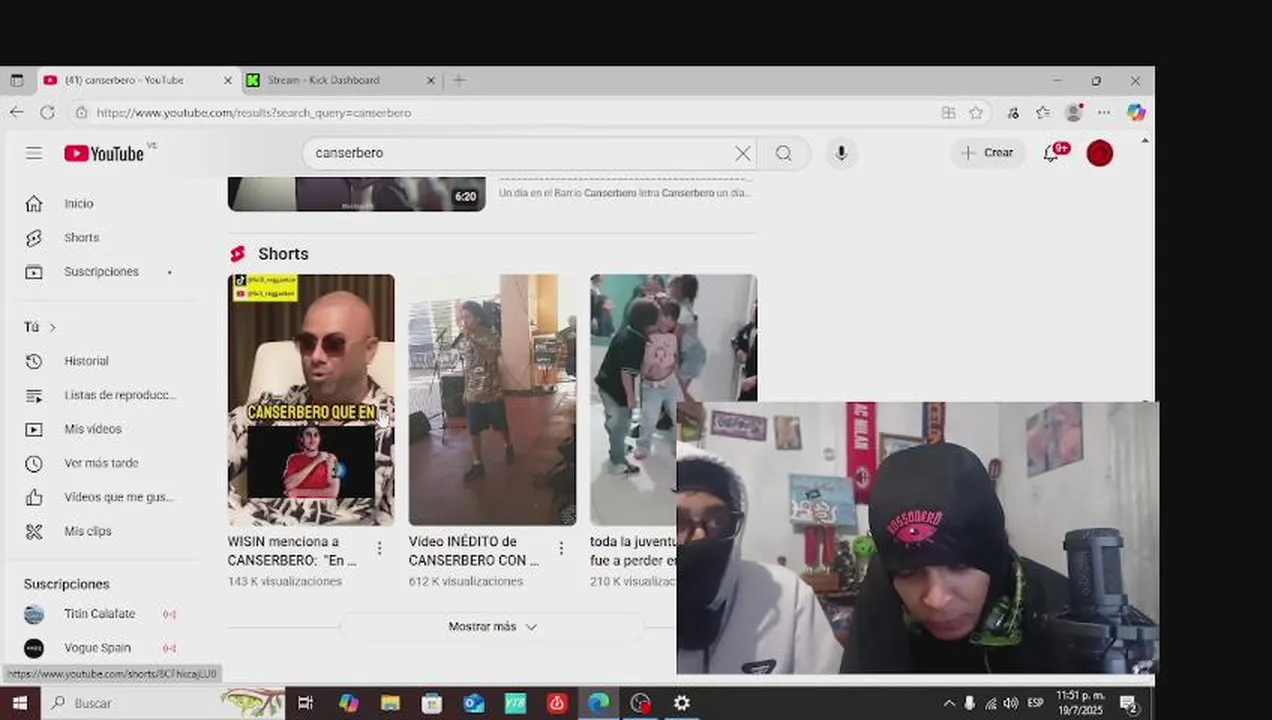Click the browser address bar URL
The width and height of the screenshot is (1272, 720).
[x=254, y=113]
